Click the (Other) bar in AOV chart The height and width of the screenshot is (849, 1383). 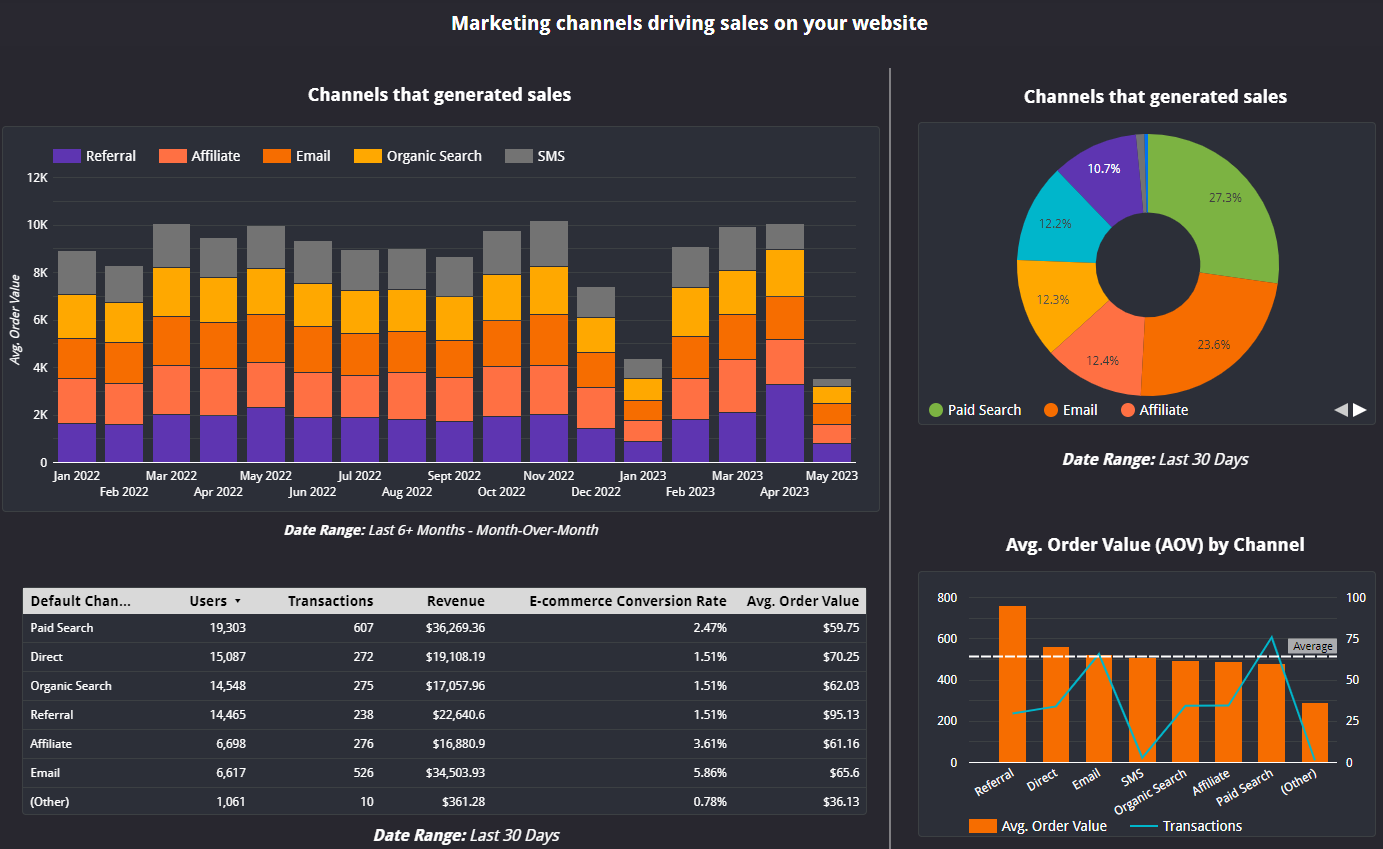1315,733
